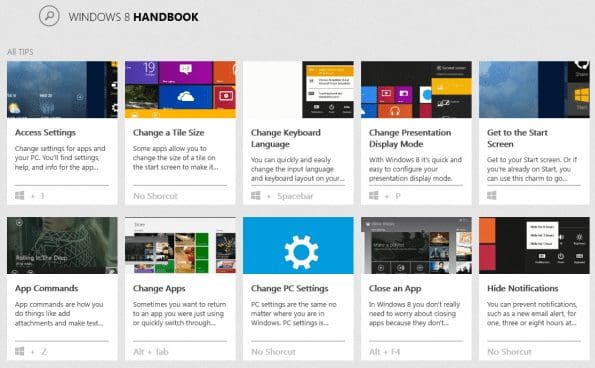
Task: Select the Close an App title
Action: [x=395, y=289]
